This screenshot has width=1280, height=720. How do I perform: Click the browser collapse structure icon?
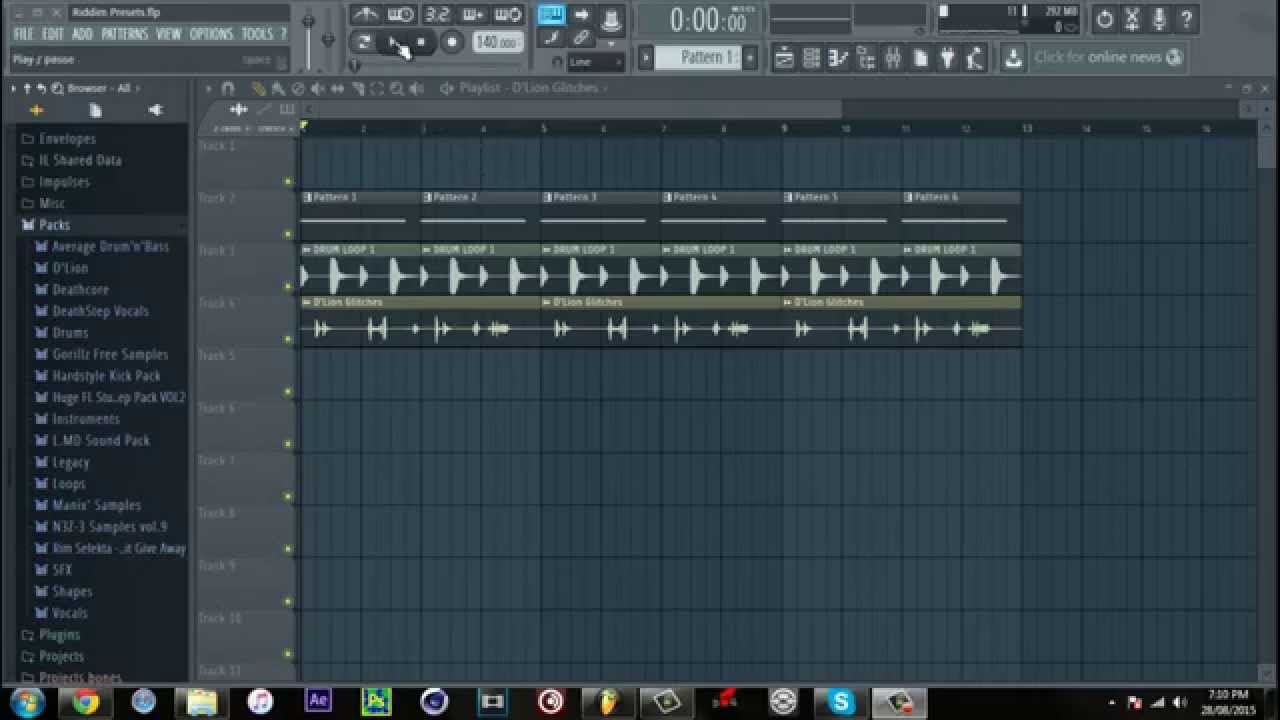coord(27,88)
